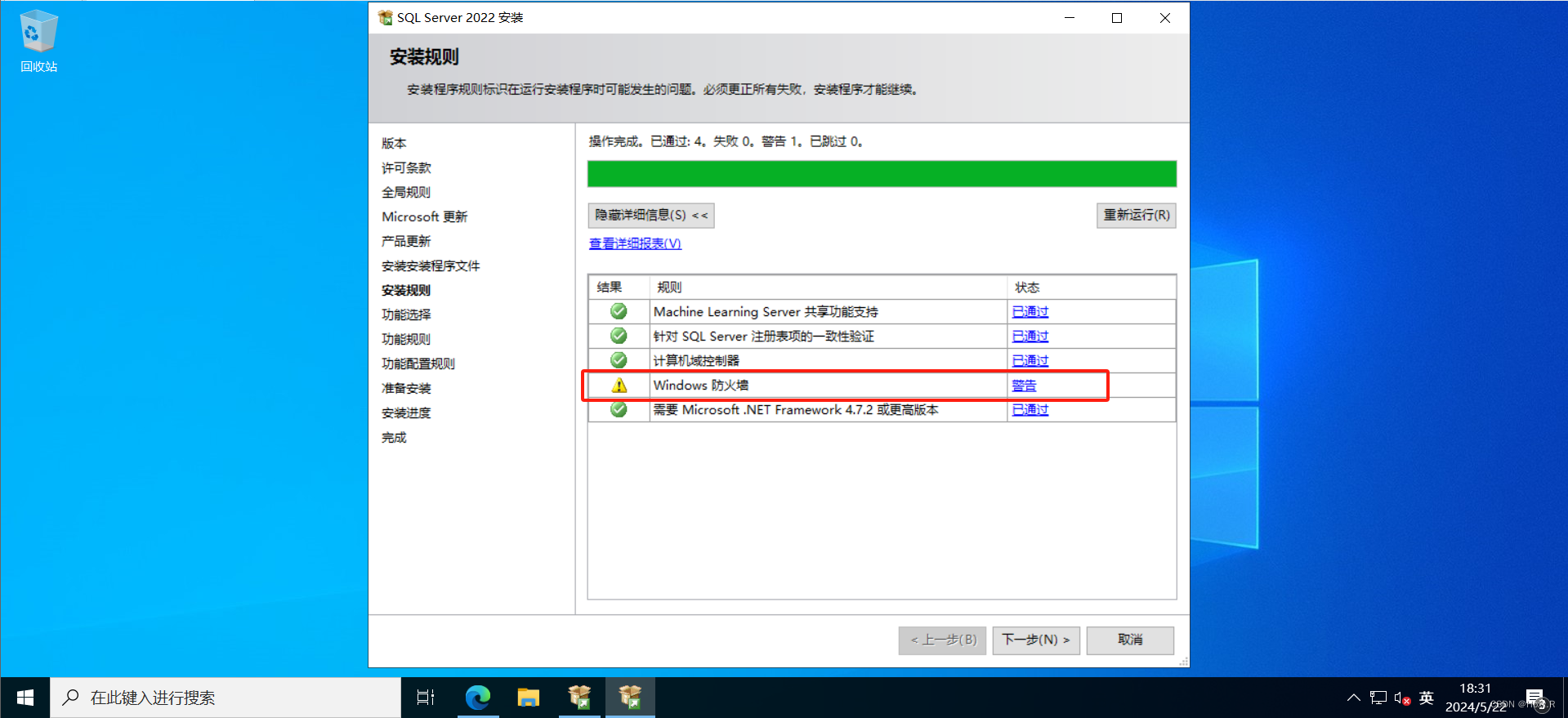Click the SQL Server setup title bar icon
1568x718 pixels.
385,17
